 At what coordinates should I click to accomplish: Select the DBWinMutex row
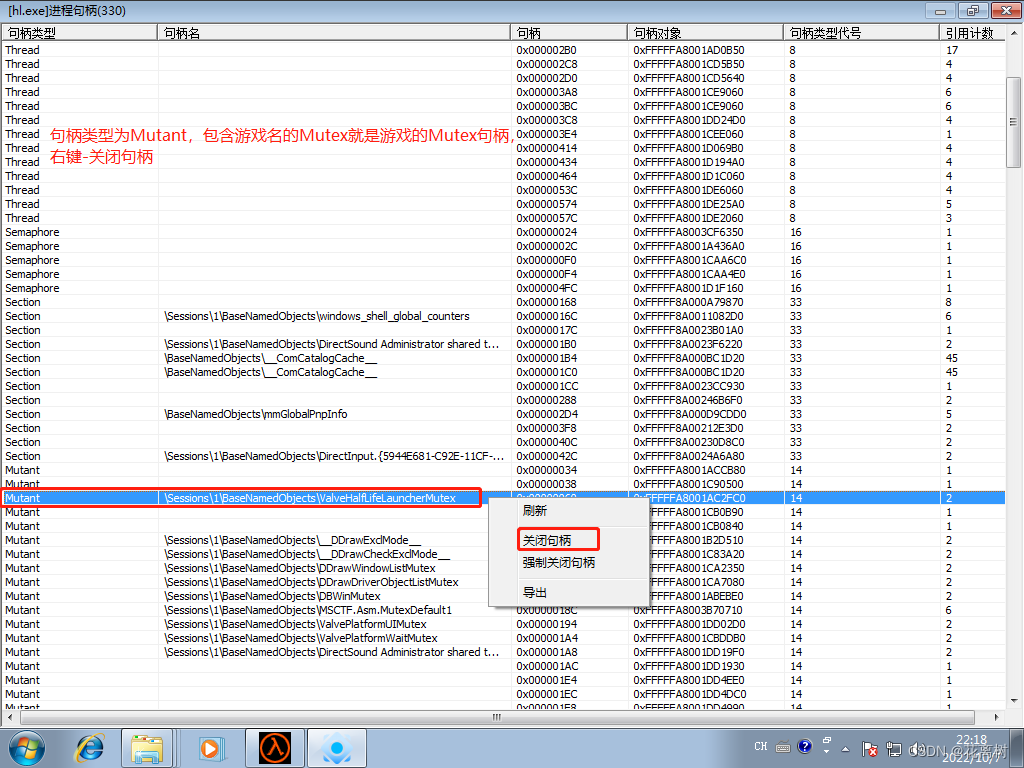(x=503, y=596)
